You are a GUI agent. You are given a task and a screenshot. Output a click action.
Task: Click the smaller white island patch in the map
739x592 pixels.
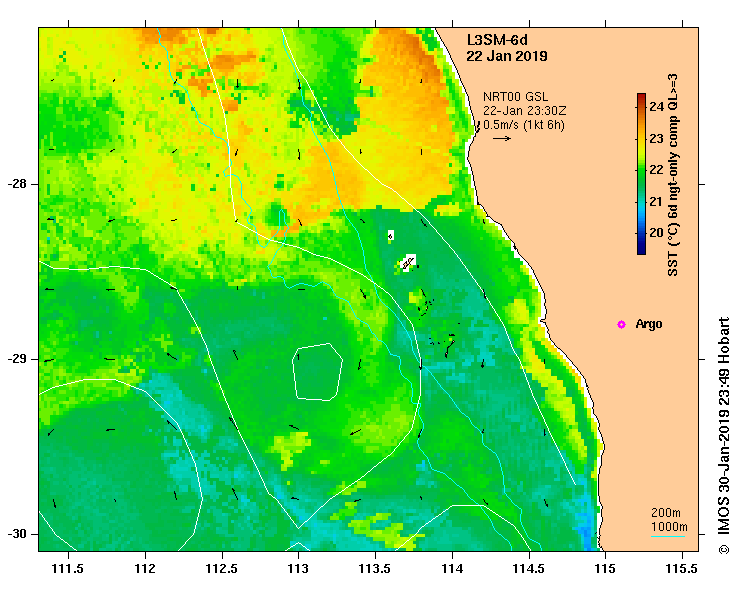[x=390, y=235]
